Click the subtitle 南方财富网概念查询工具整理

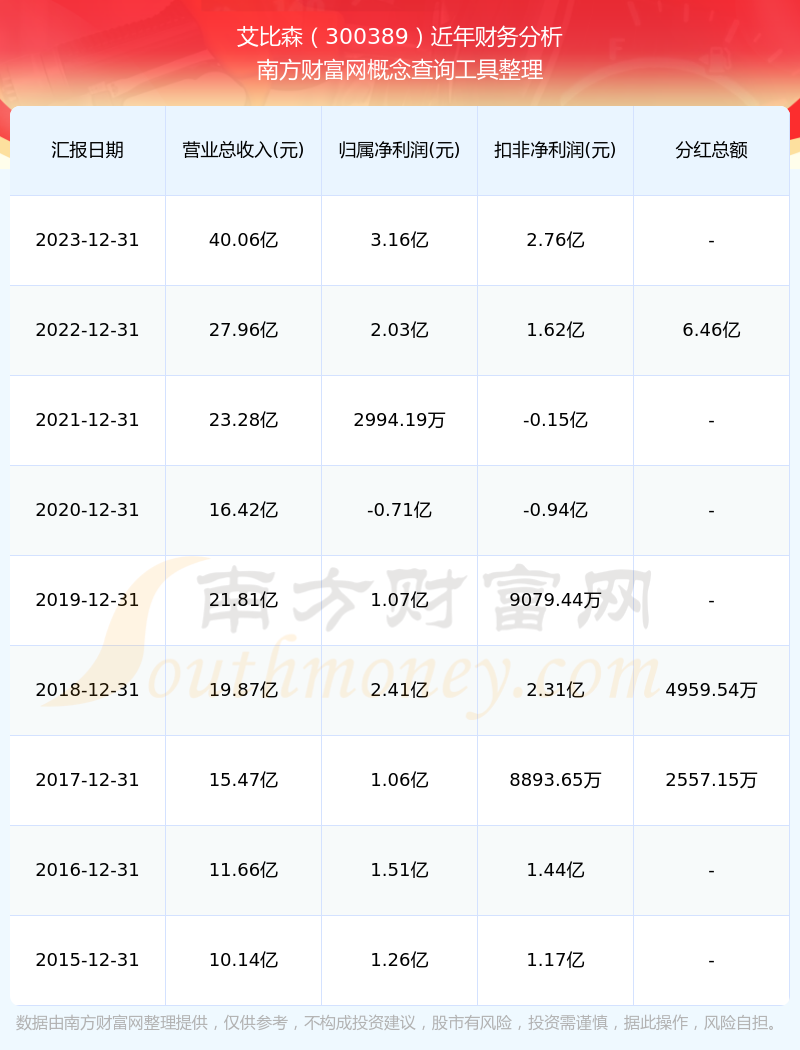click(400, 70)
